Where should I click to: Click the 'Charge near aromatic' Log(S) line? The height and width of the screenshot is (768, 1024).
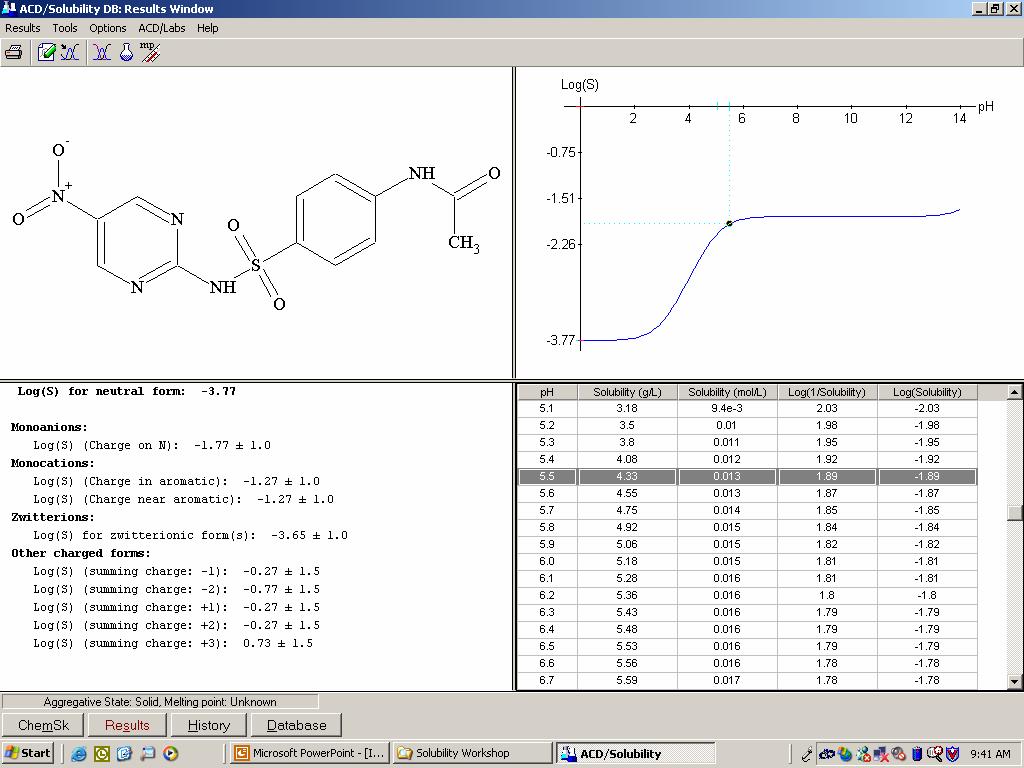coord(183,500)
